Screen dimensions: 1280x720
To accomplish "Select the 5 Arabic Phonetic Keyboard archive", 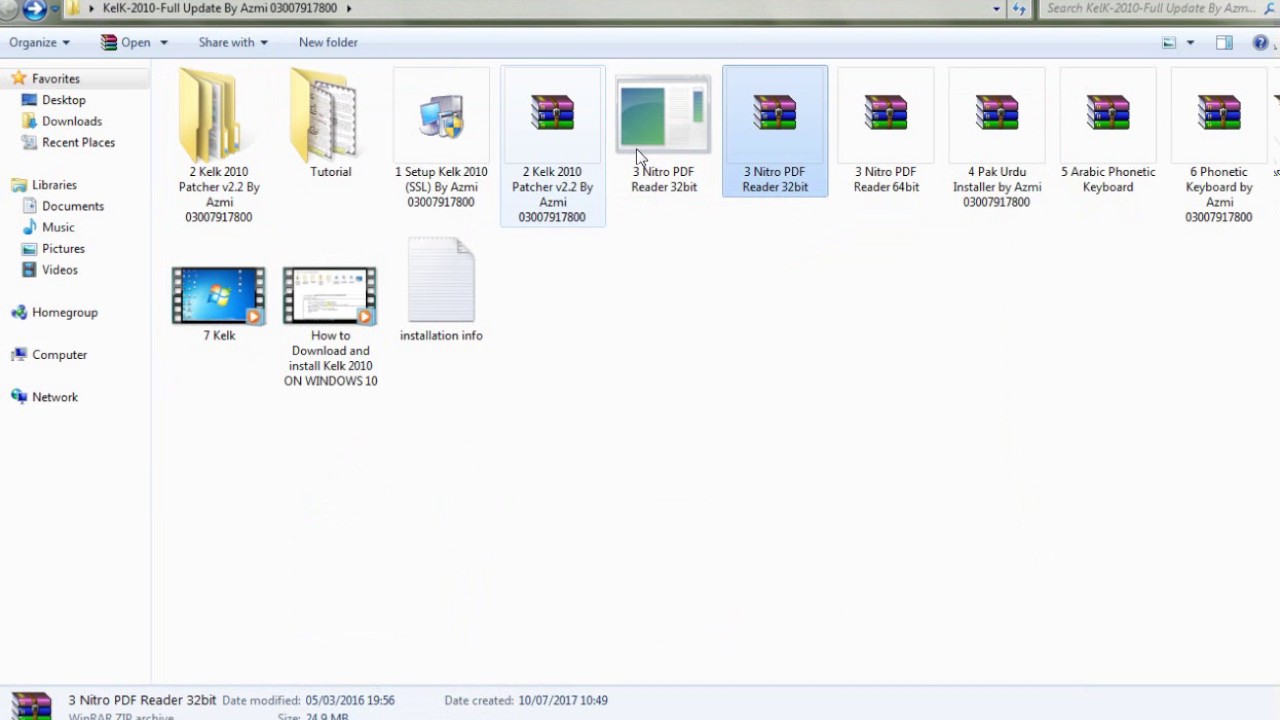I will (x=1108, y=132).
